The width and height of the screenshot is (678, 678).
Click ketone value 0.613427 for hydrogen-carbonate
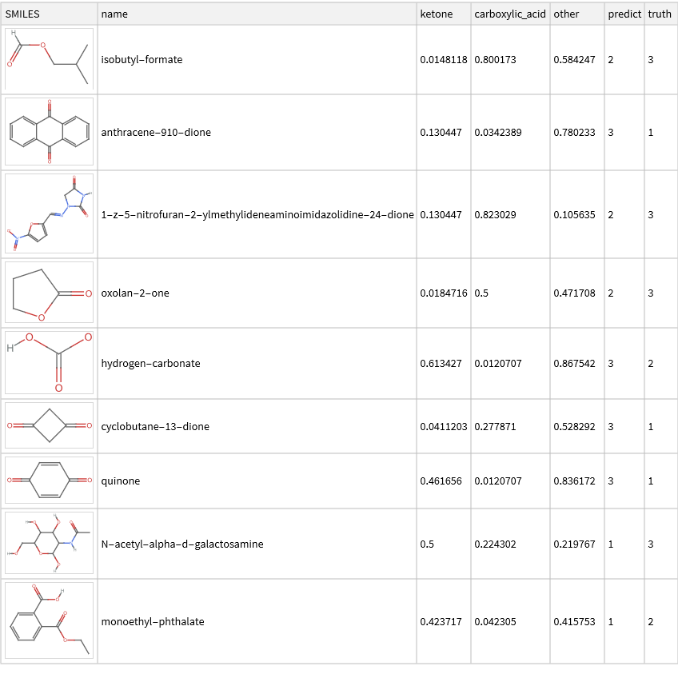pyautogui.click(x=442, y=363)
